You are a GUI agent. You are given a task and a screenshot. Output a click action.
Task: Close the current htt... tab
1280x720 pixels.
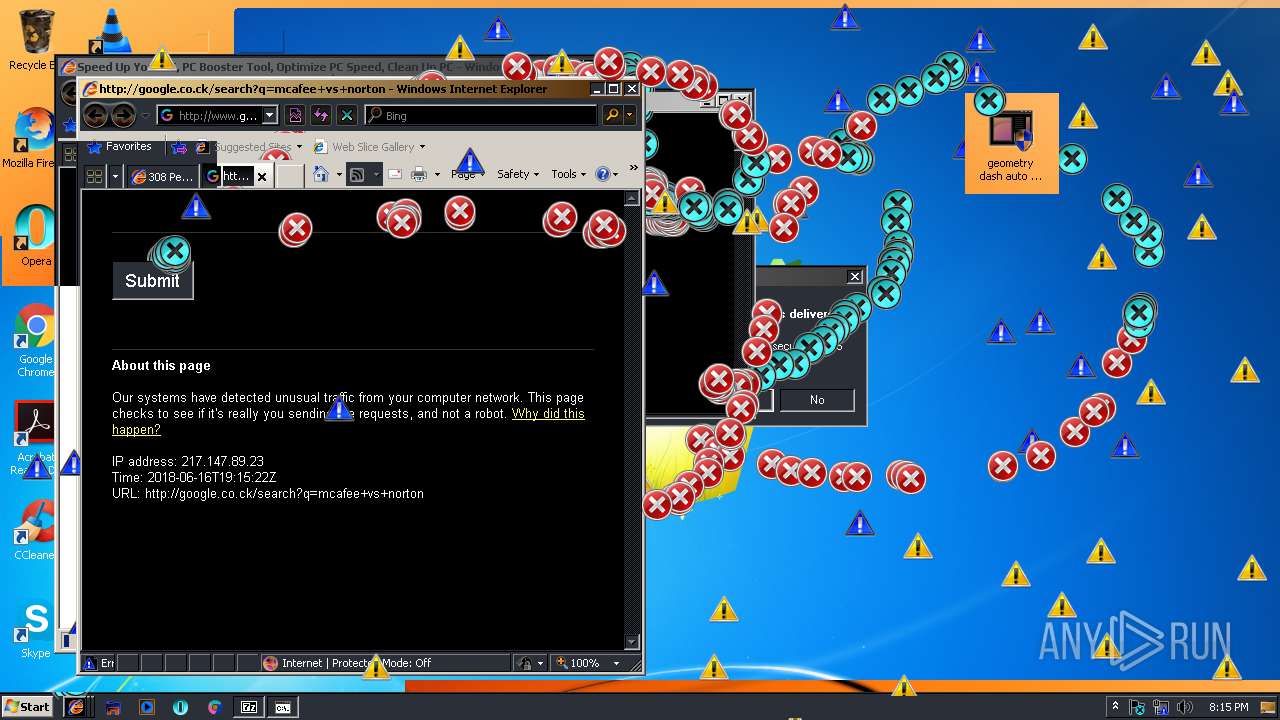262,176
